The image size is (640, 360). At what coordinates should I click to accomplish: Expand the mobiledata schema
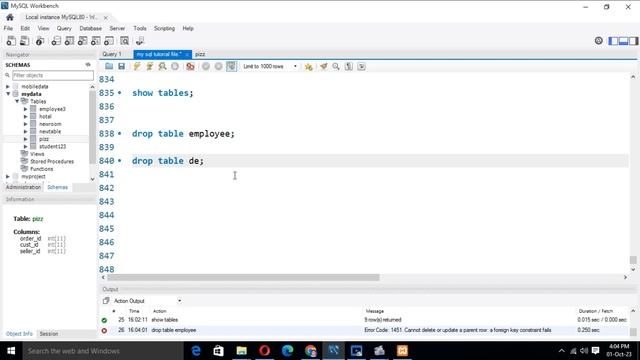click(x=8, y=87)
